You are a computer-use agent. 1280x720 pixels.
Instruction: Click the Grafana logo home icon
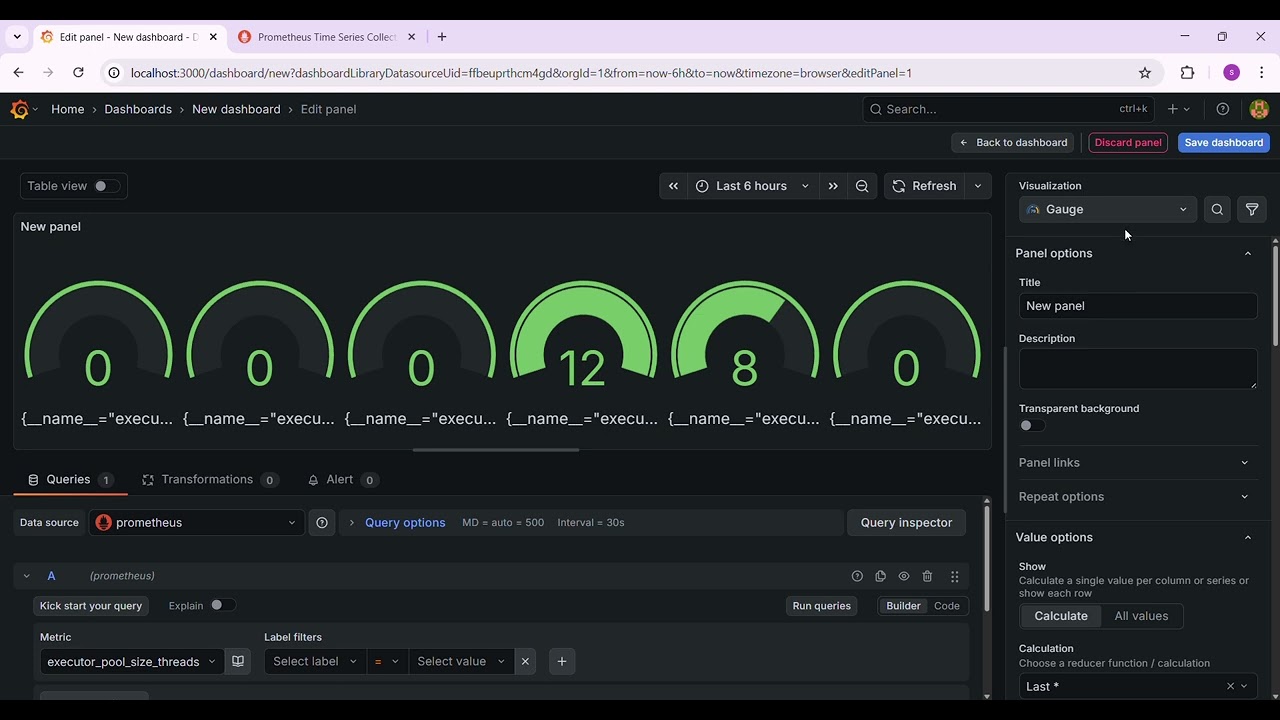19,109
